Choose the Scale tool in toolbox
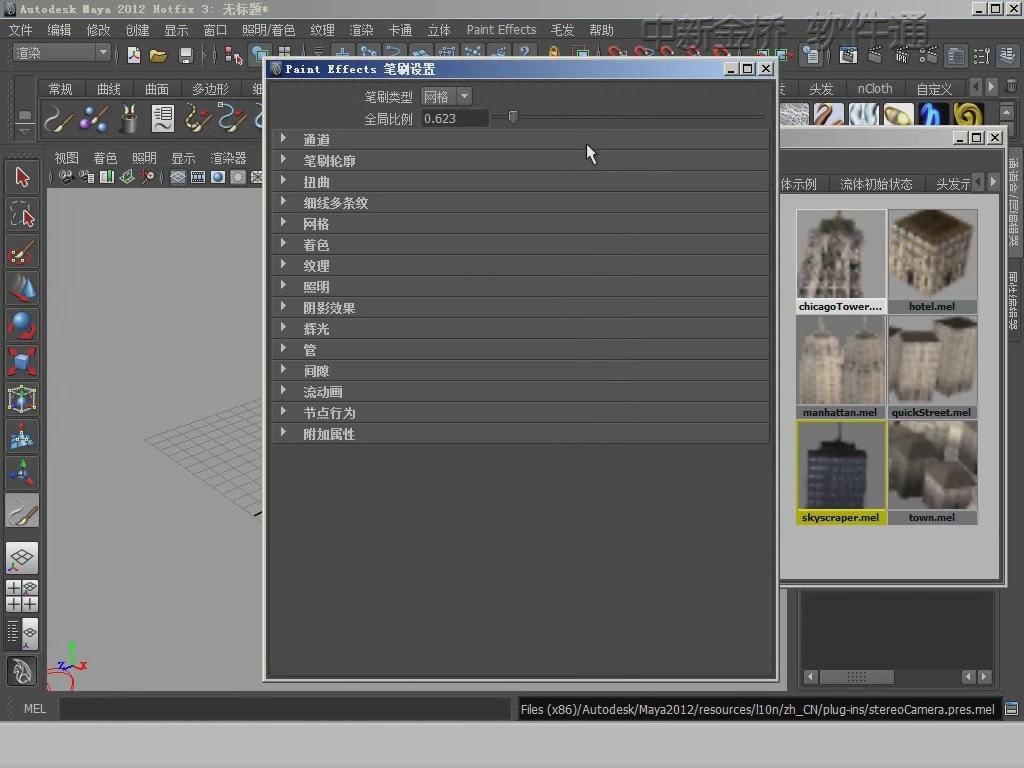1024x768 pixels. (x=22, y=362)
